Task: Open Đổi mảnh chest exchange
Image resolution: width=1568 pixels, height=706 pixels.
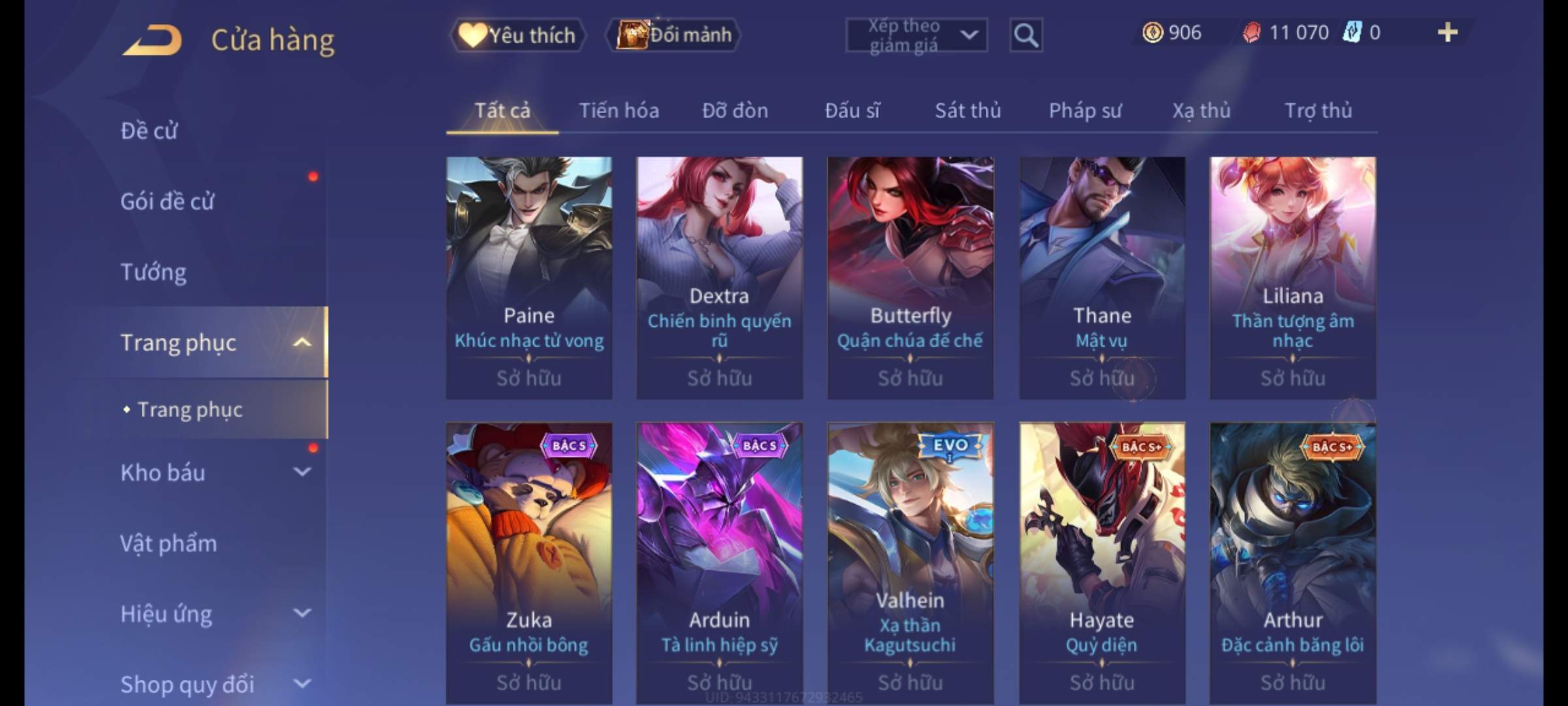Action: click(x=674, y=35)
